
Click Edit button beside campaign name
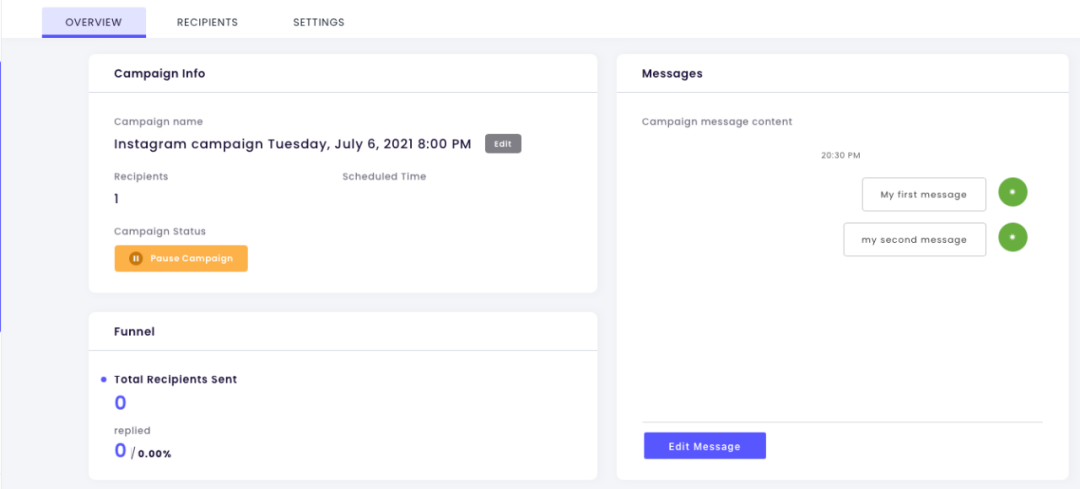click(x=503, y=144)
